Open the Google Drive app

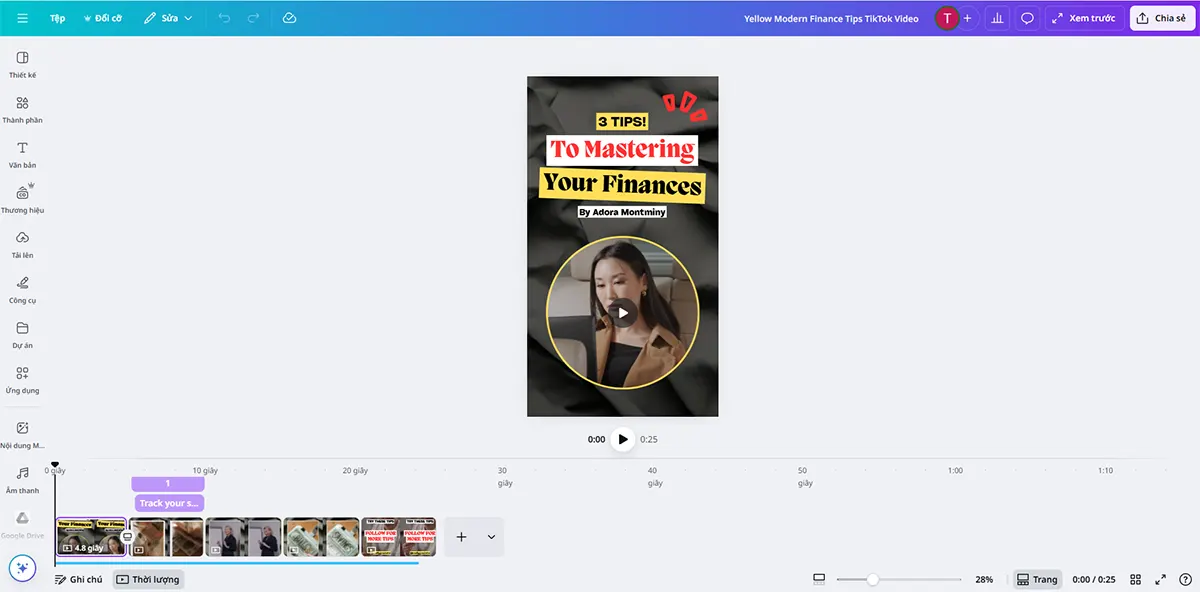[x=22, y=524]
